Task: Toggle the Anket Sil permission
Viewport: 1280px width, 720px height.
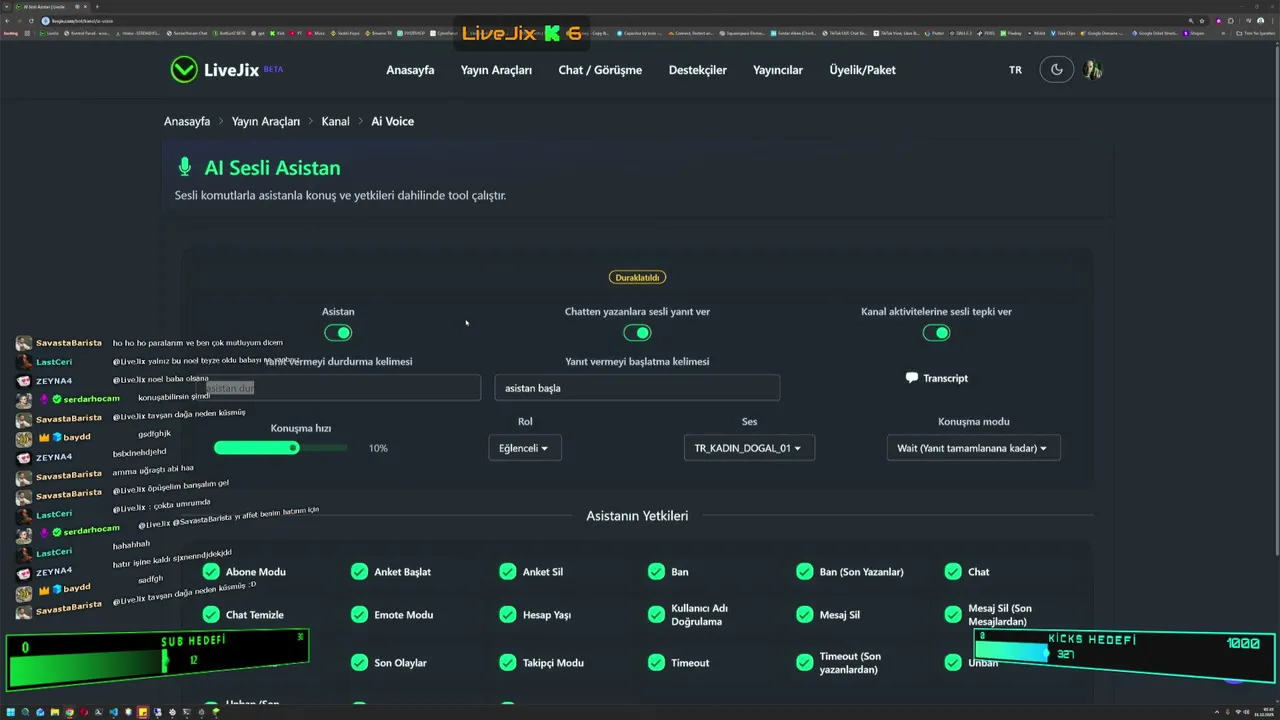Action: (x=508, y=572)
